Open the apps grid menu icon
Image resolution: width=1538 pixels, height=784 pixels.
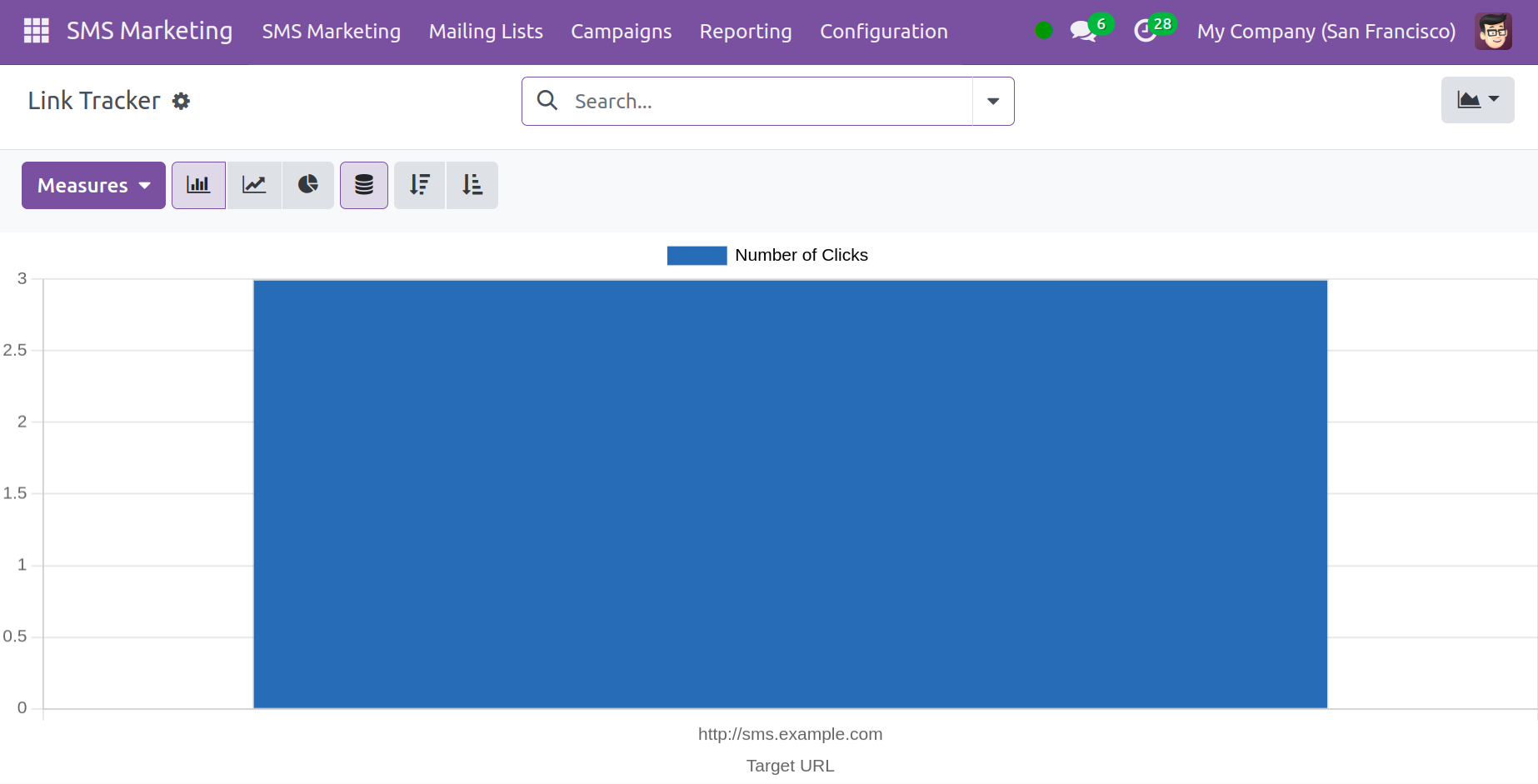point(36,31)
